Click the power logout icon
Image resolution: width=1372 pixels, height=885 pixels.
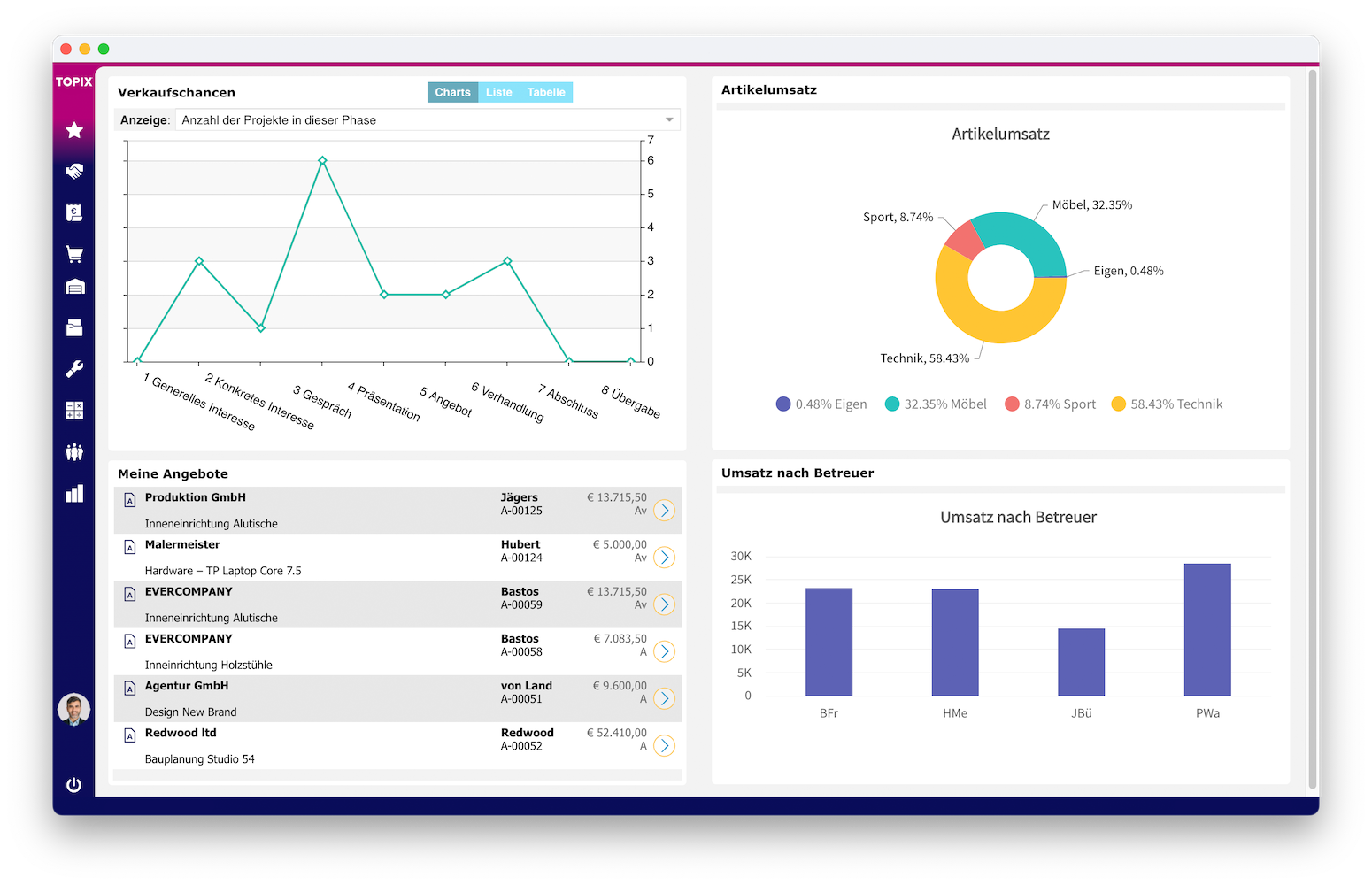[73, 785]
